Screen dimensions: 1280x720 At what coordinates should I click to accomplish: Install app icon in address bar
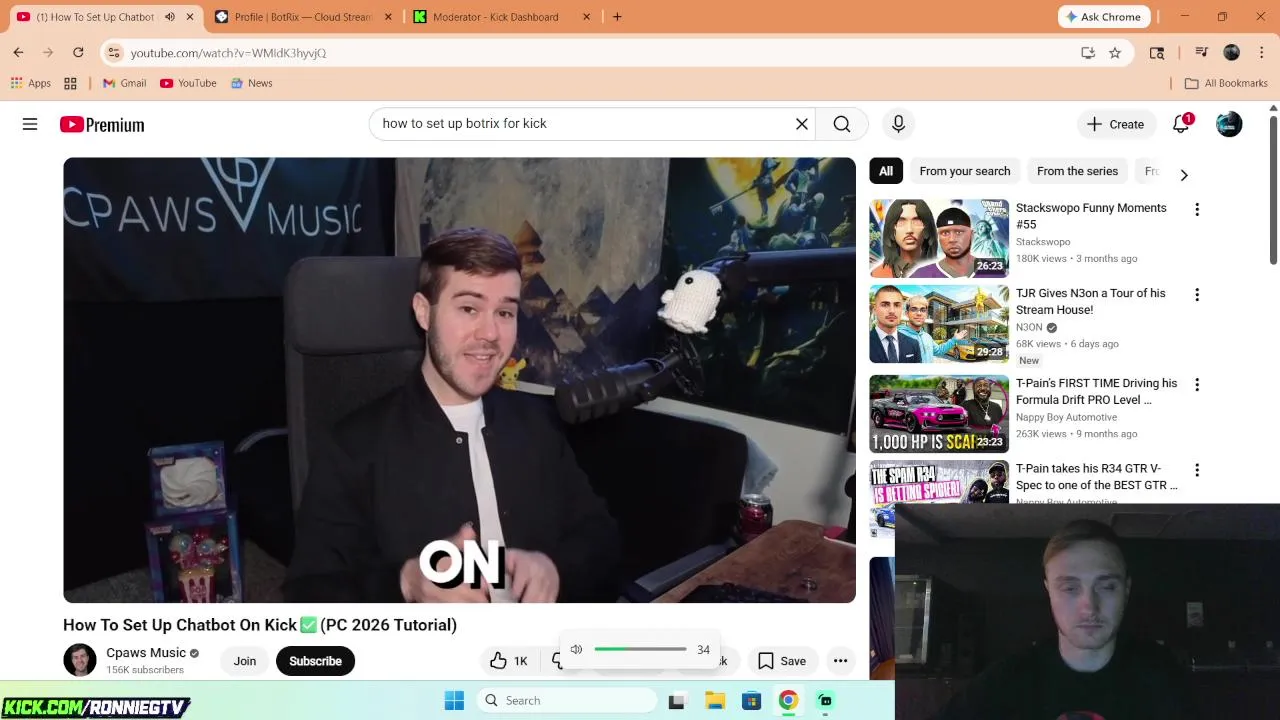(x=1088, y=53)
